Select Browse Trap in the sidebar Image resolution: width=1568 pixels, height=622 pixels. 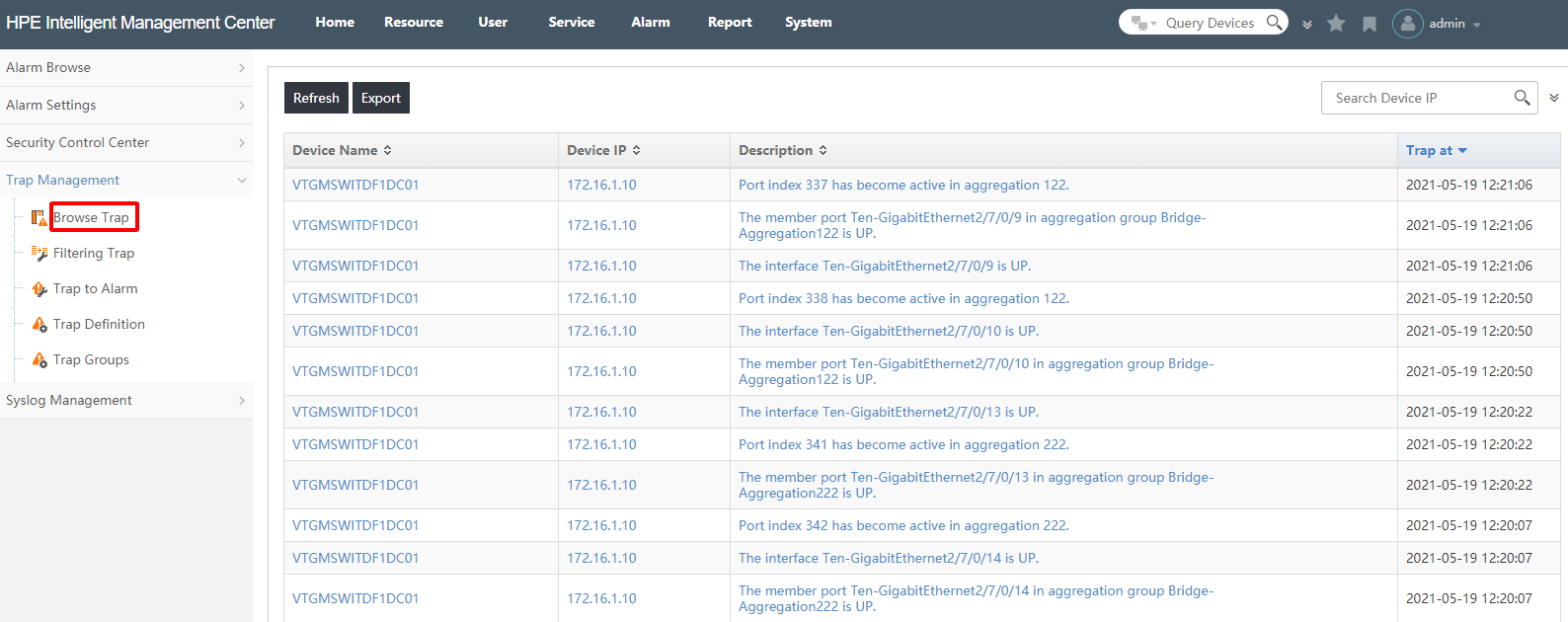(x=91, y=217)
